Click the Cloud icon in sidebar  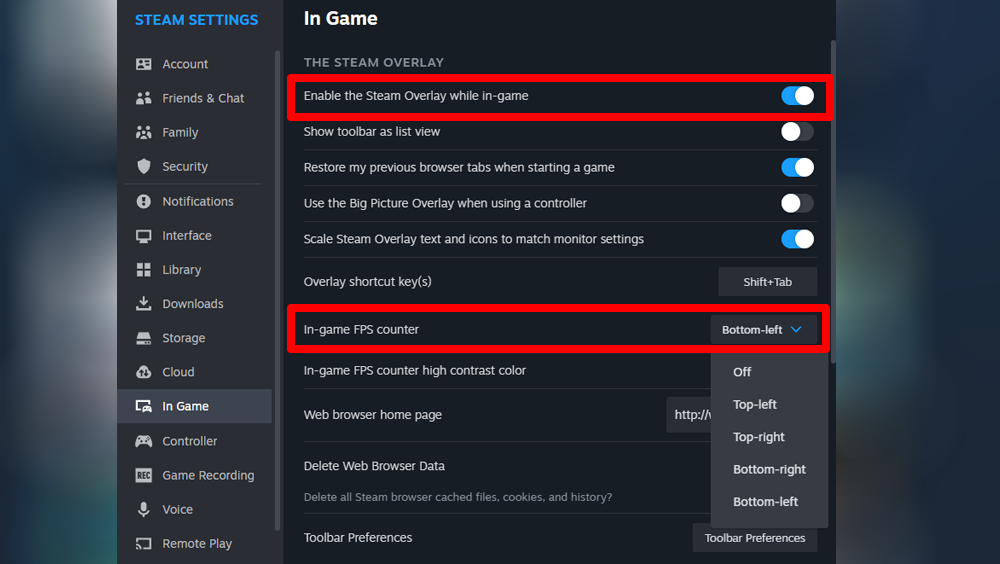pos(144,372)
